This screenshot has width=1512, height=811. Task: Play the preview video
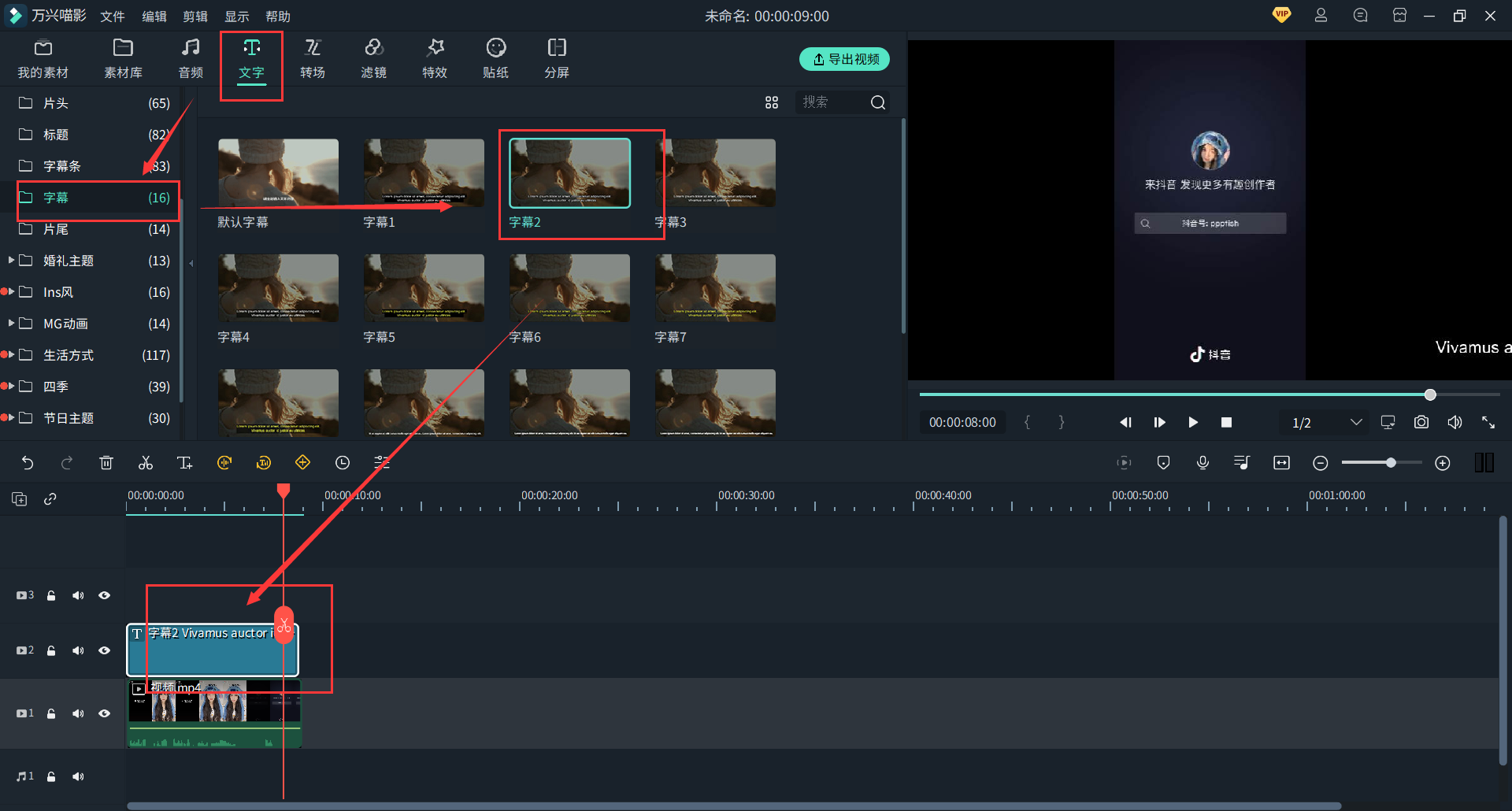point(1192,423)
